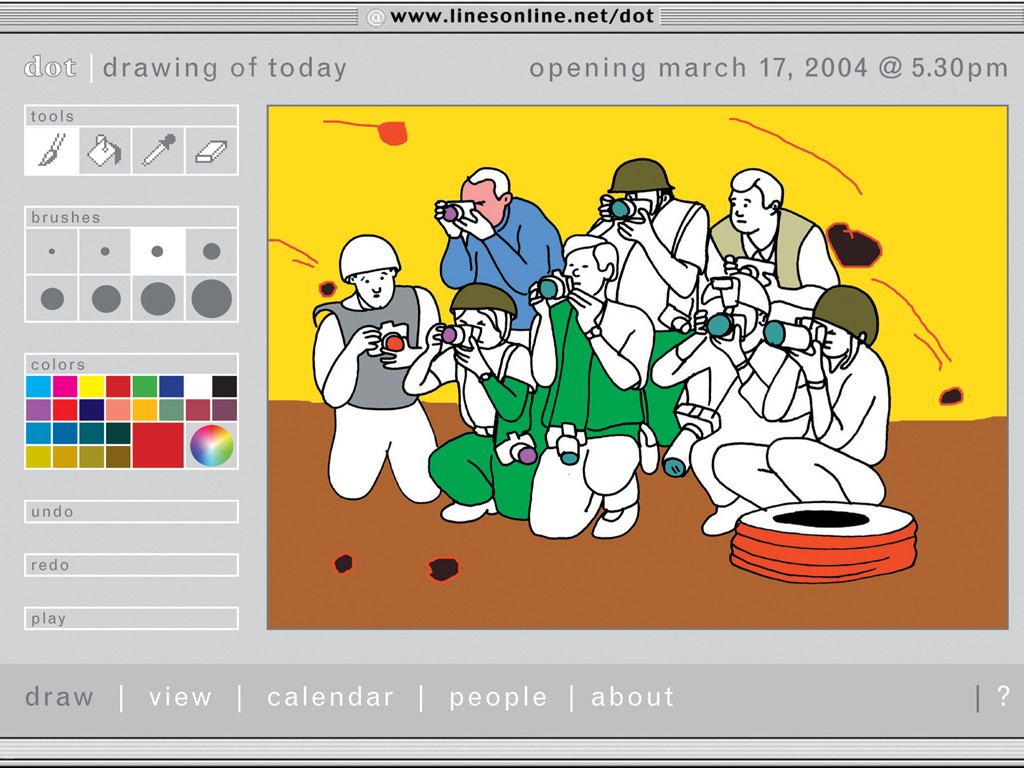Pick the dark navy color swatch
The width and height of the screenshot is (1024, 768).
[x=92, y=409]
